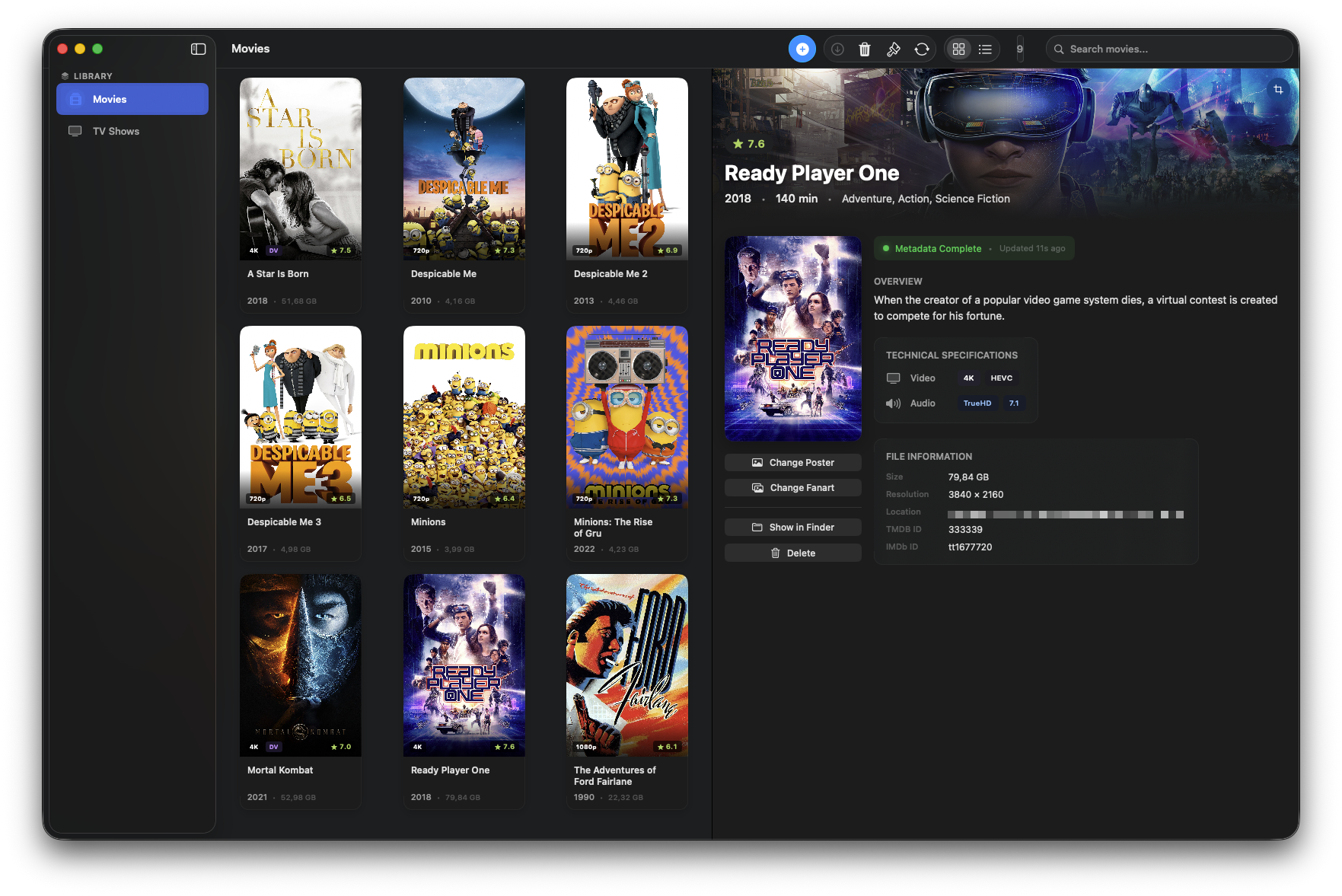The height and width of the screenshot is (896, 1342).
Task: Select the A Star Is Born poster
Action: point(301,168)
